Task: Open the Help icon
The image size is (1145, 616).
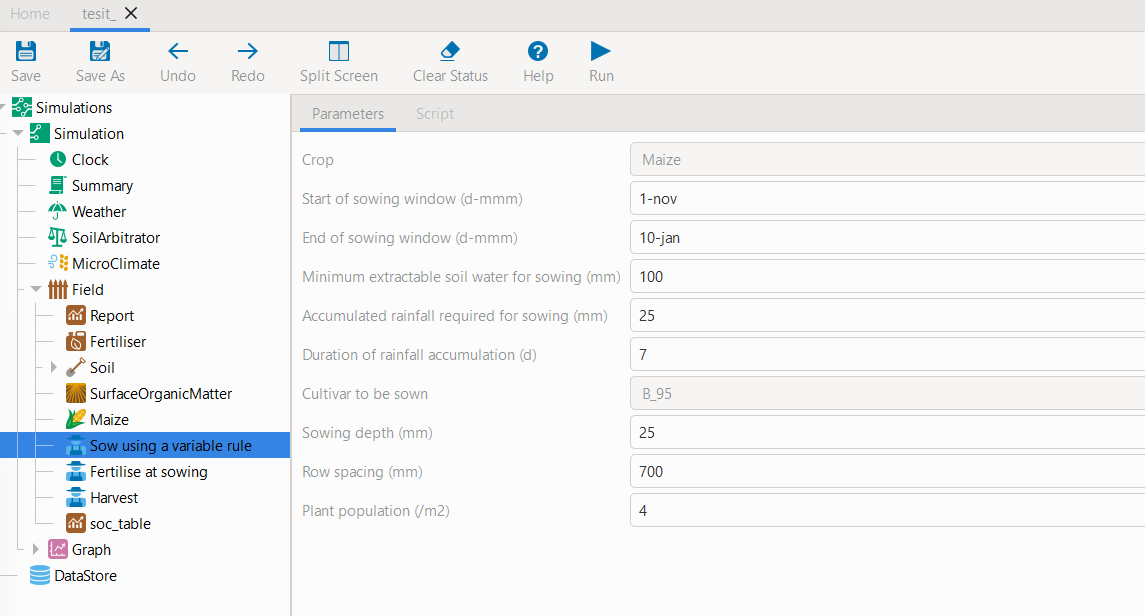Action: [x=538, y=52]
